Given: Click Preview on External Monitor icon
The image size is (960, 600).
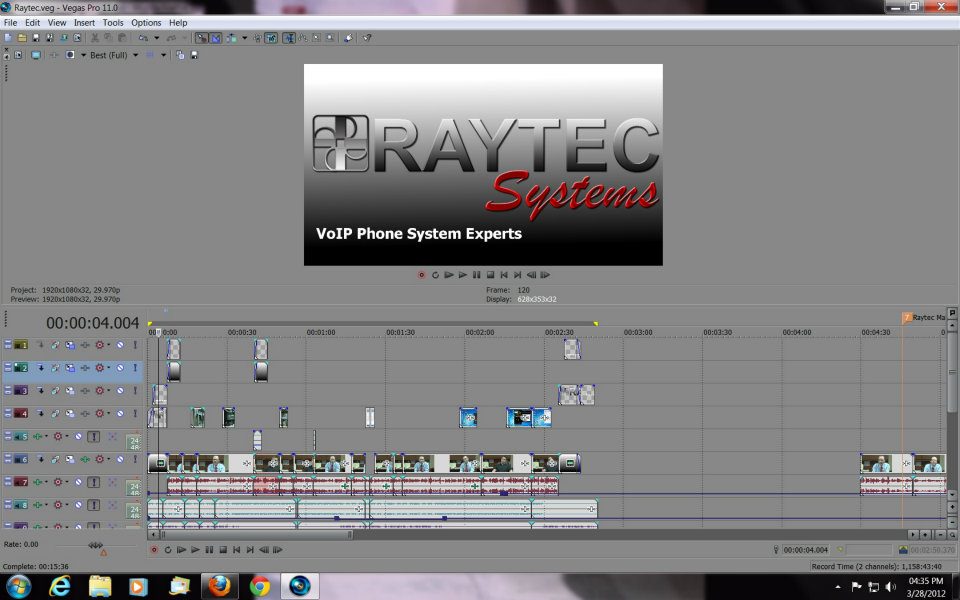Looking at the screenshot, I should tap(36, 55).
